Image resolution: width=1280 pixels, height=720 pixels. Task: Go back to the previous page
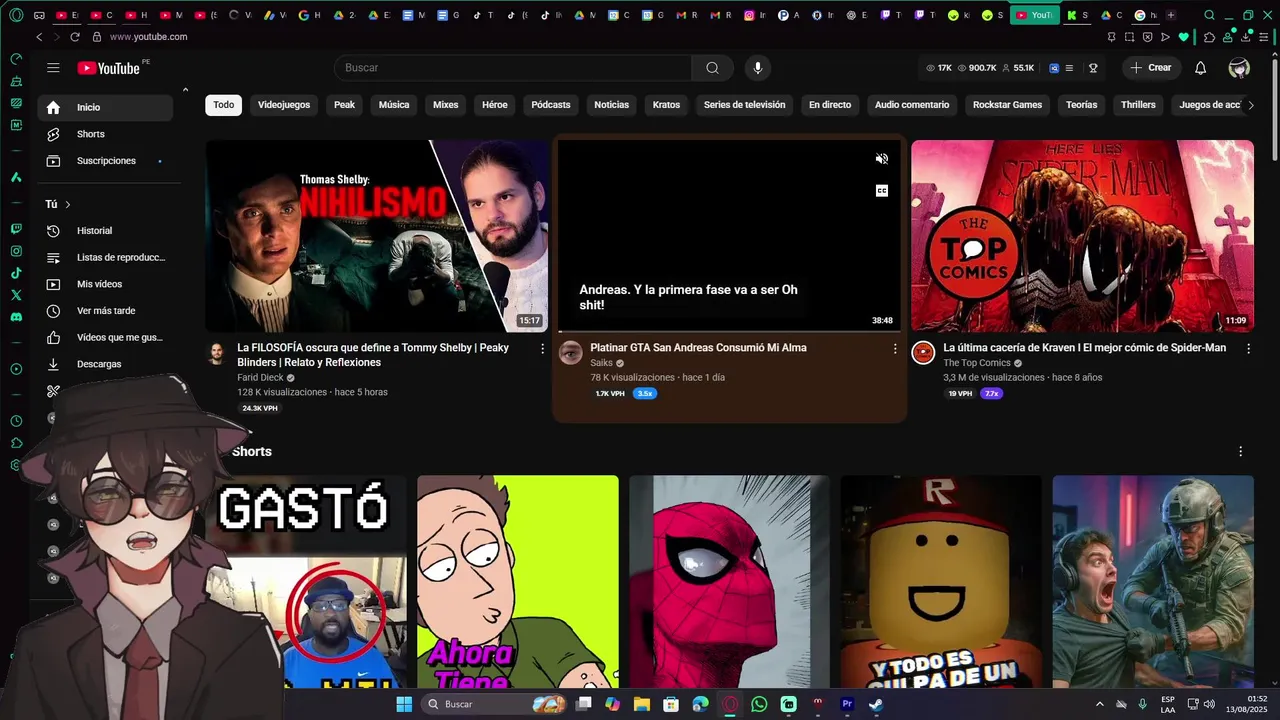point(39,37)
